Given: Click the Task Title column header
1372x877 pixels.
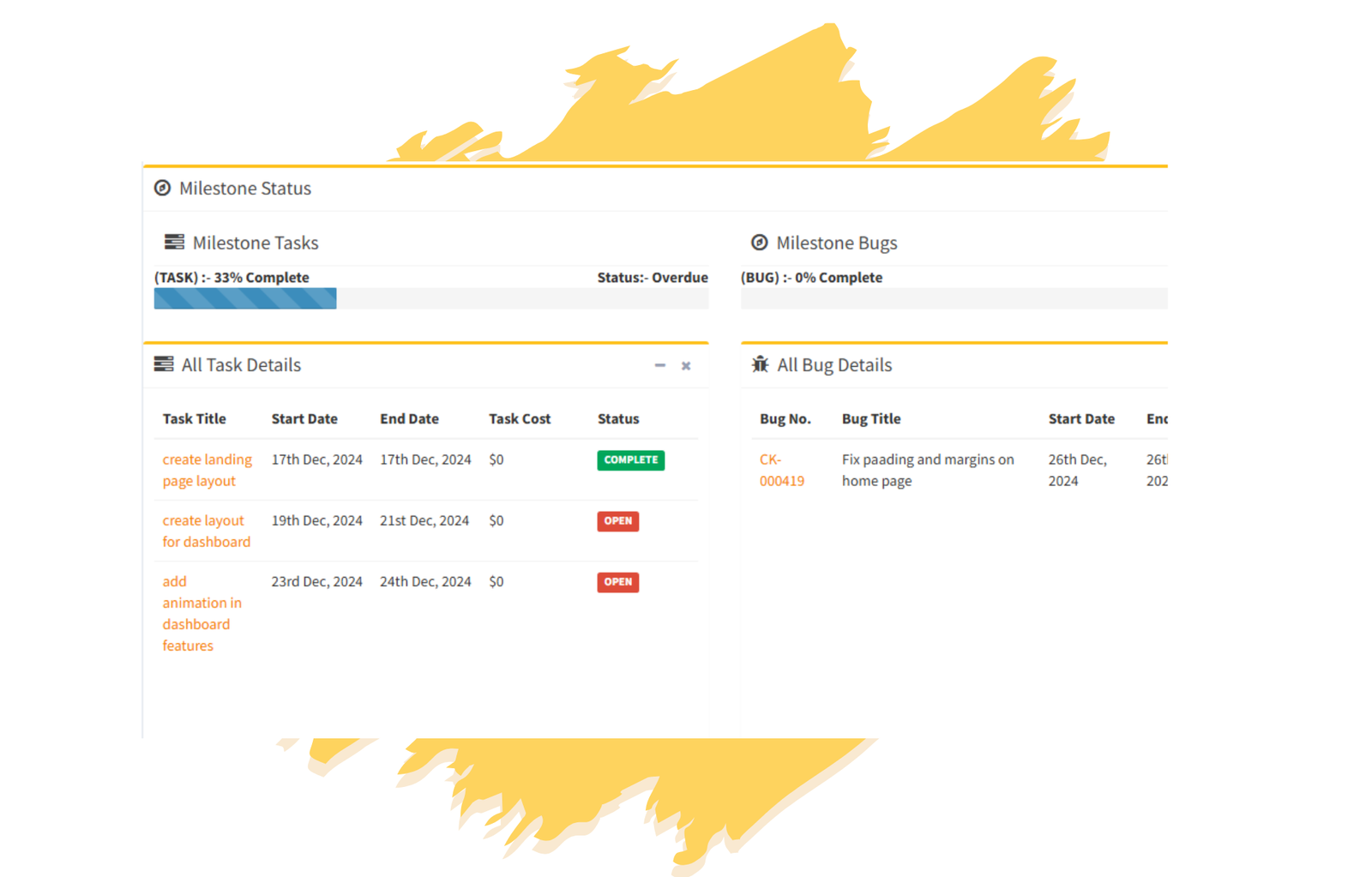Looking at the screenshot, I should tap(195, 419).
